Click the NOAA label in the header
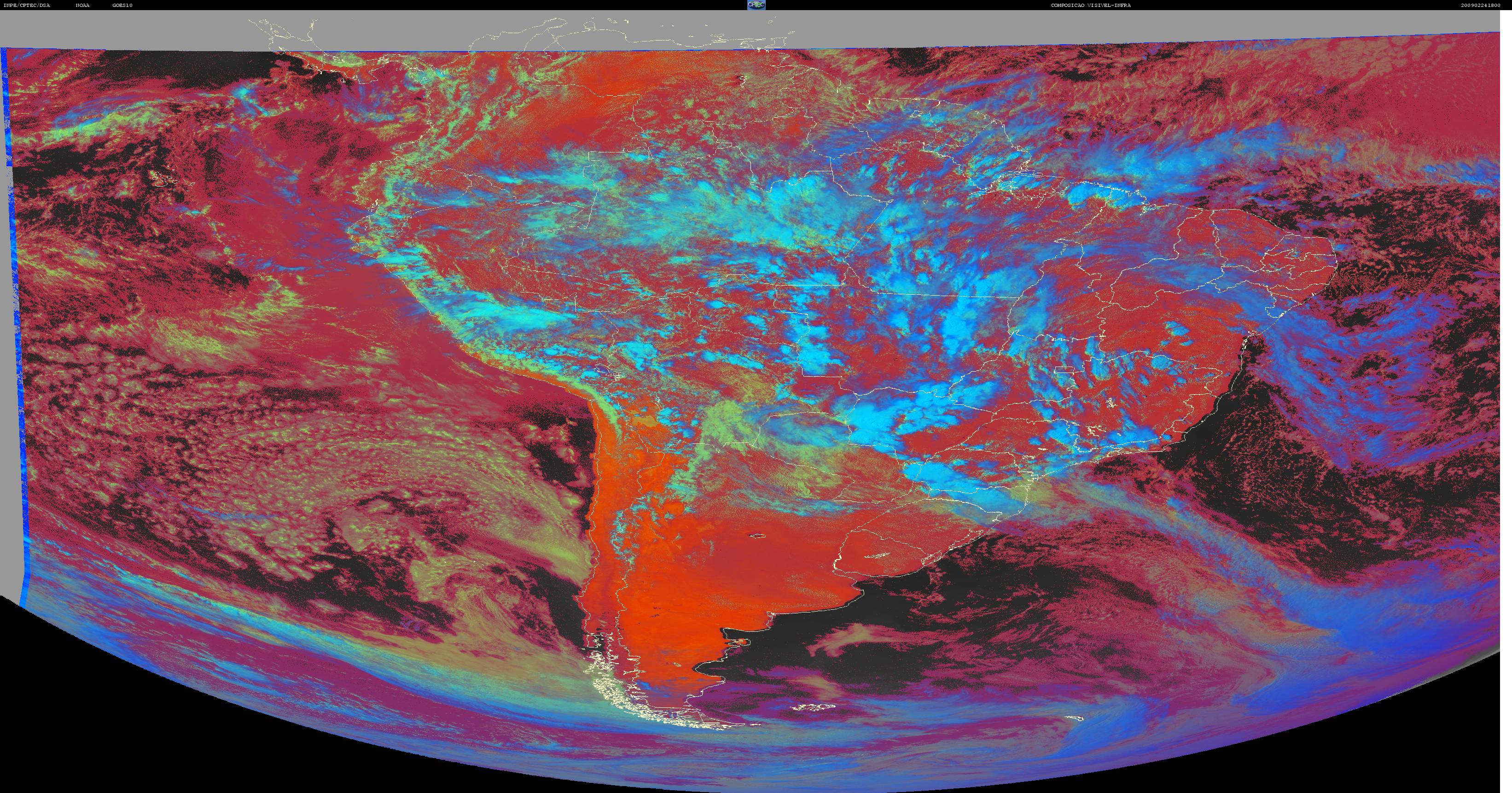The image size is (1512, 793). (x=83, y=5)
